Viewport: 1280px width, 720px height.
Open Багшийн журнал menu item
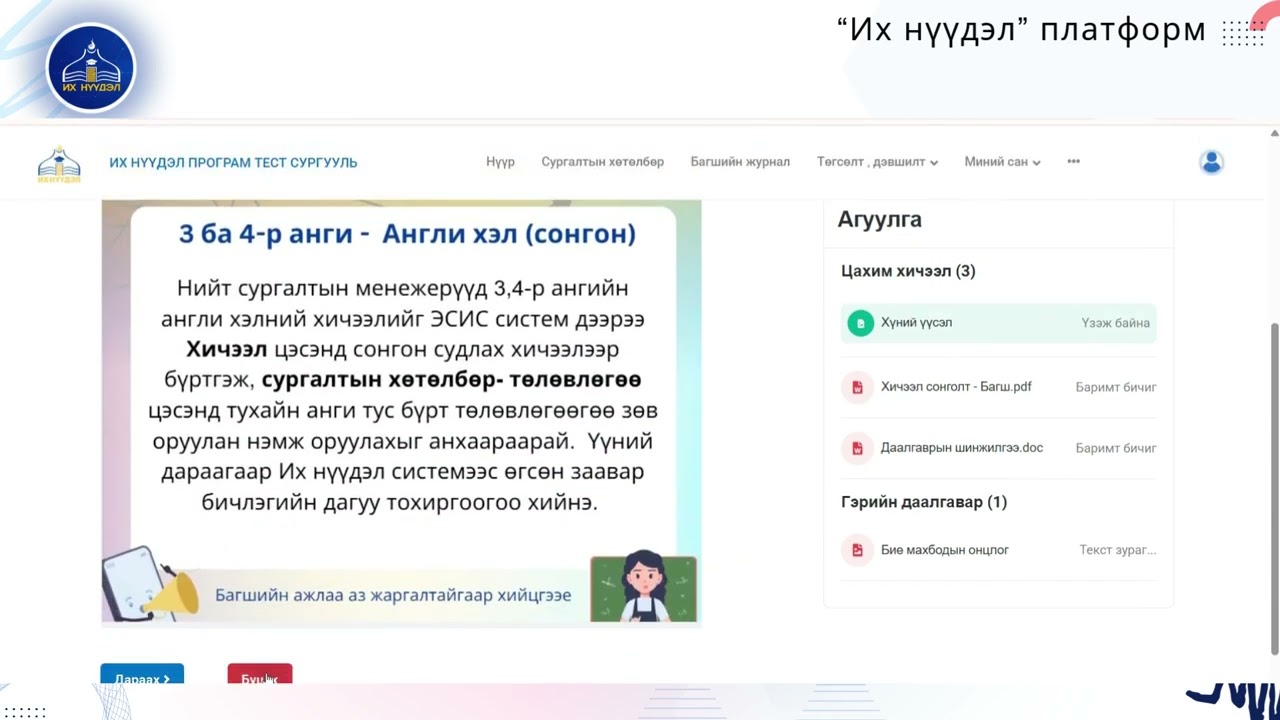click(740, 162)
